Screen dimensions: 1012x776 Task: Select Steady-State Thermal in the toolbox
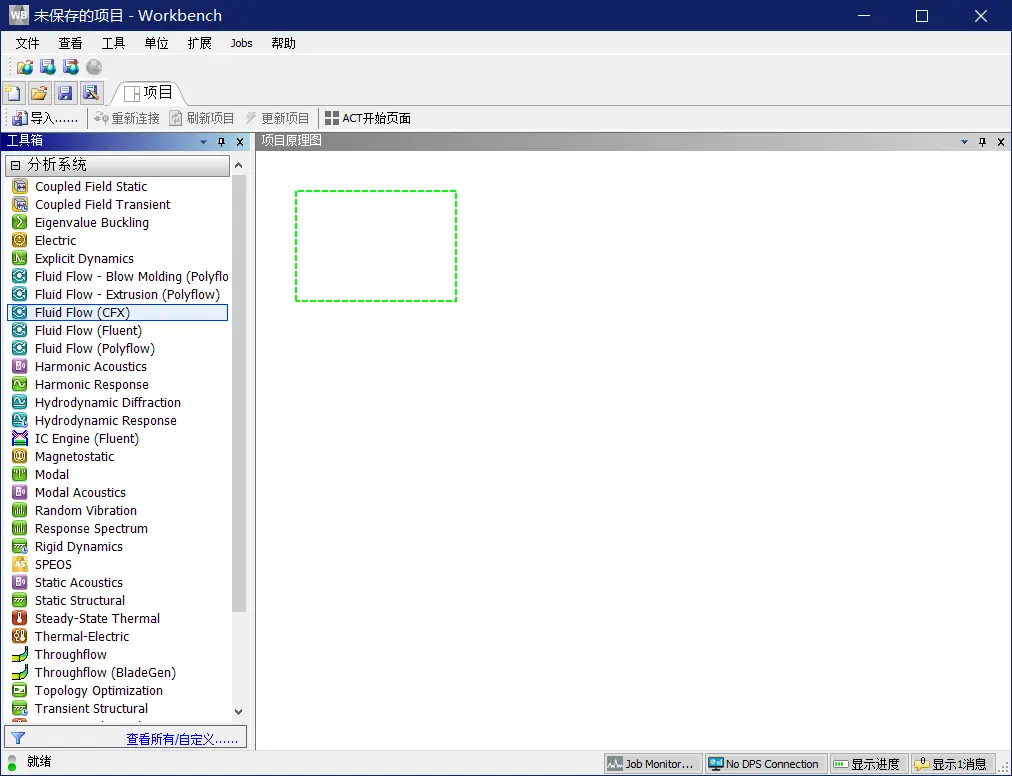[x=119, y=618]
